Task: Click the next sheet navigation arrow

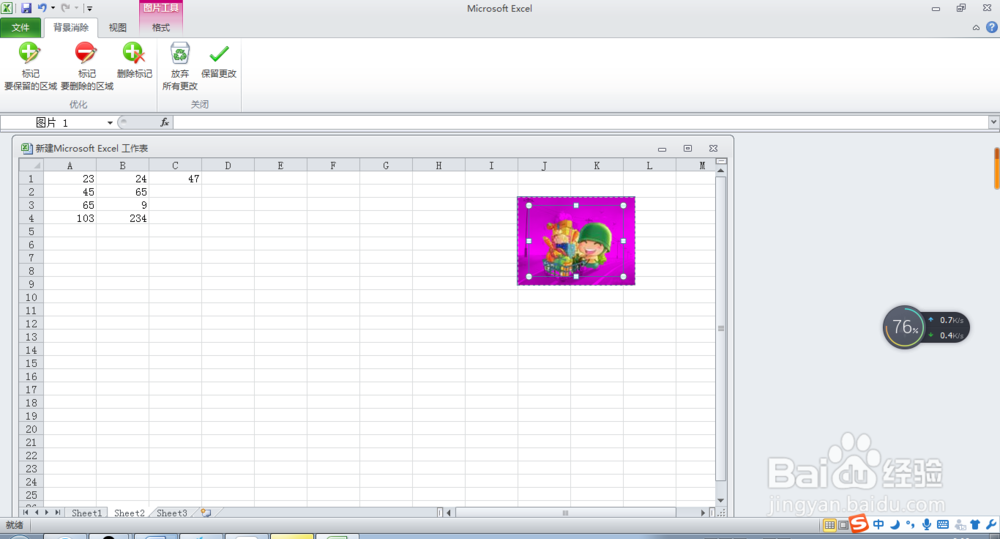Action: 47,512
